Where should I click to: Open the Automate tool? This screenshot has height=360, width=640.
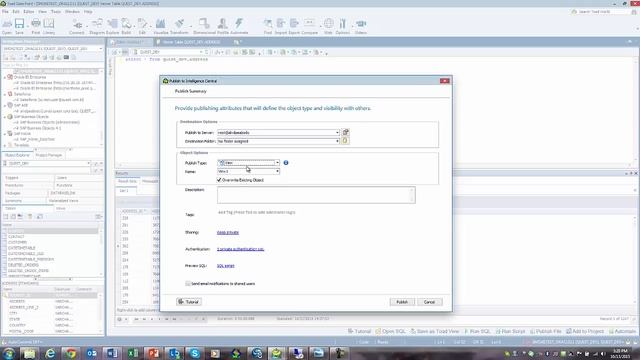[239, 27]
